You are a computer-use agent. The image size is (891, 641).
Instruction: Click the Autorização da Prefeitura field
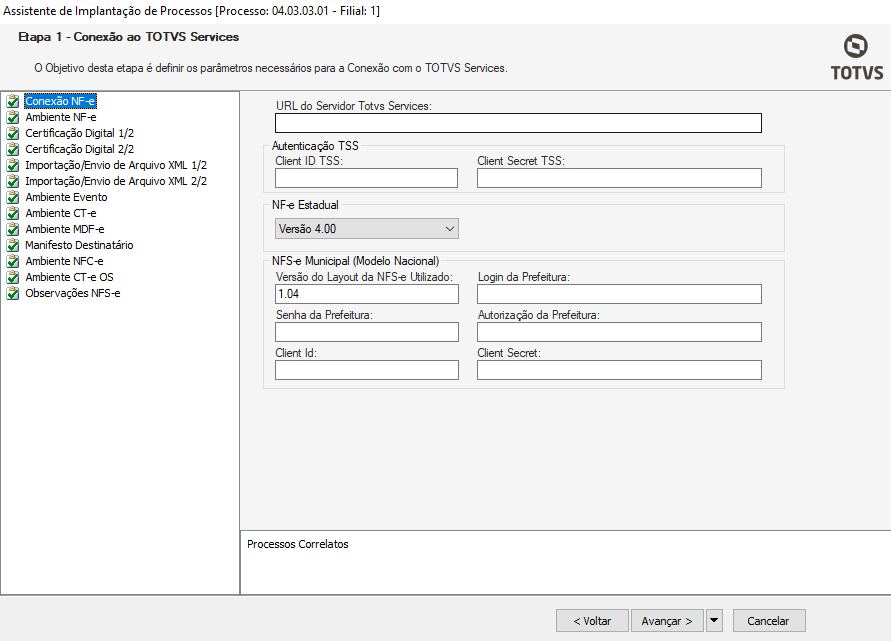tap(619, 332)
